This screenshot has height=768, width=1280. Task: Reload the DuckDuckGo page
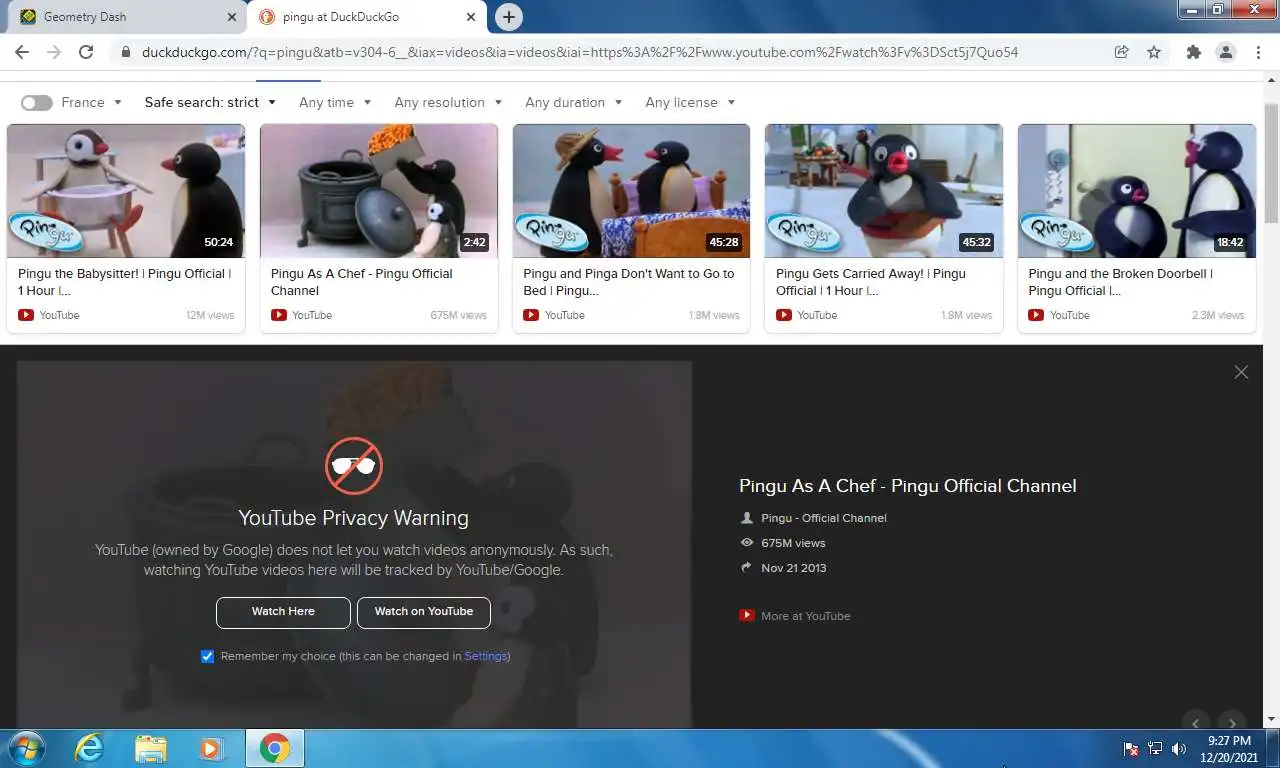pos(86,52)
